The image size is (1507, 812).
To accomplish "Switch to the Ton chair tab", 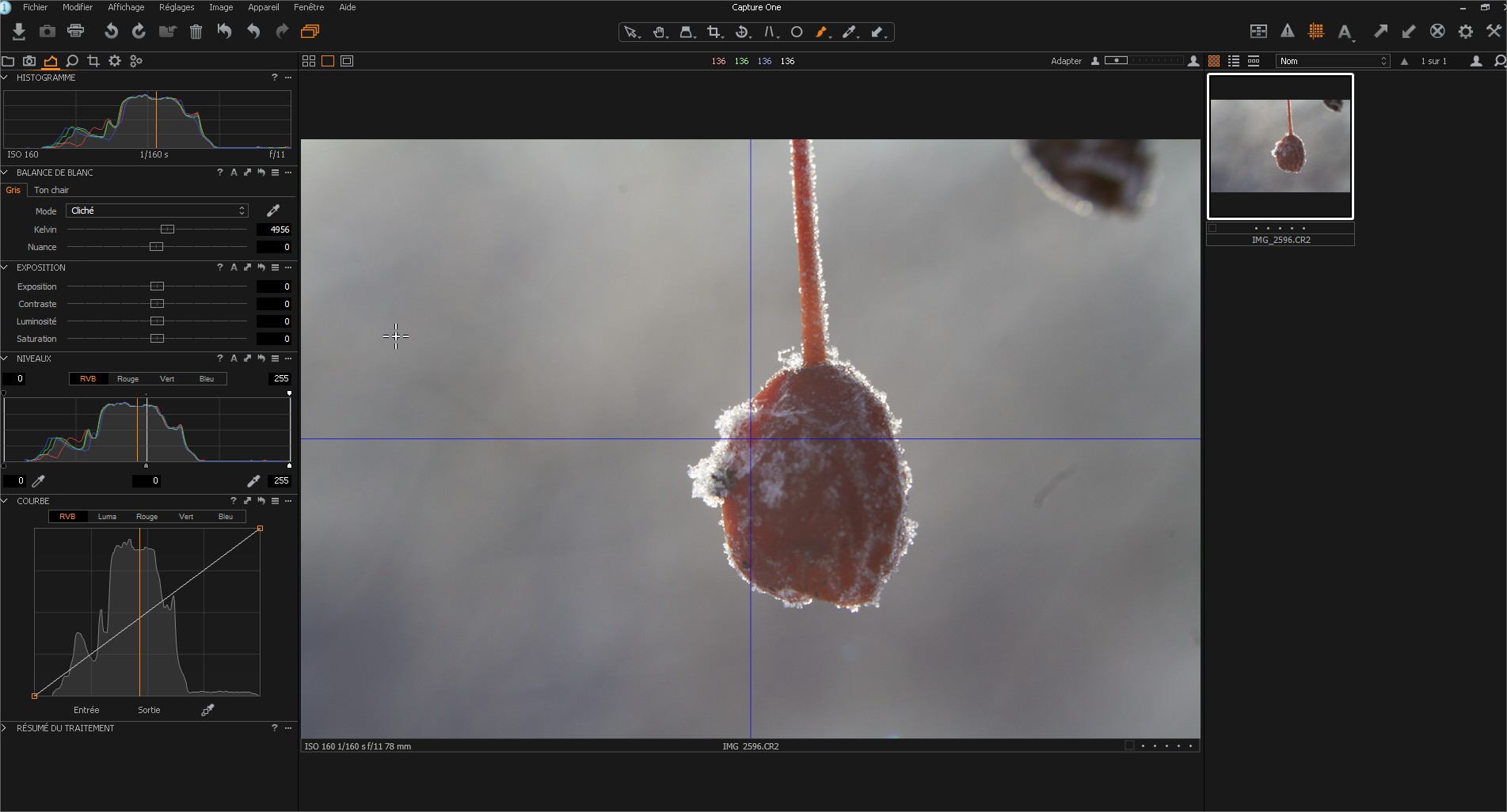I will [51, 190].
